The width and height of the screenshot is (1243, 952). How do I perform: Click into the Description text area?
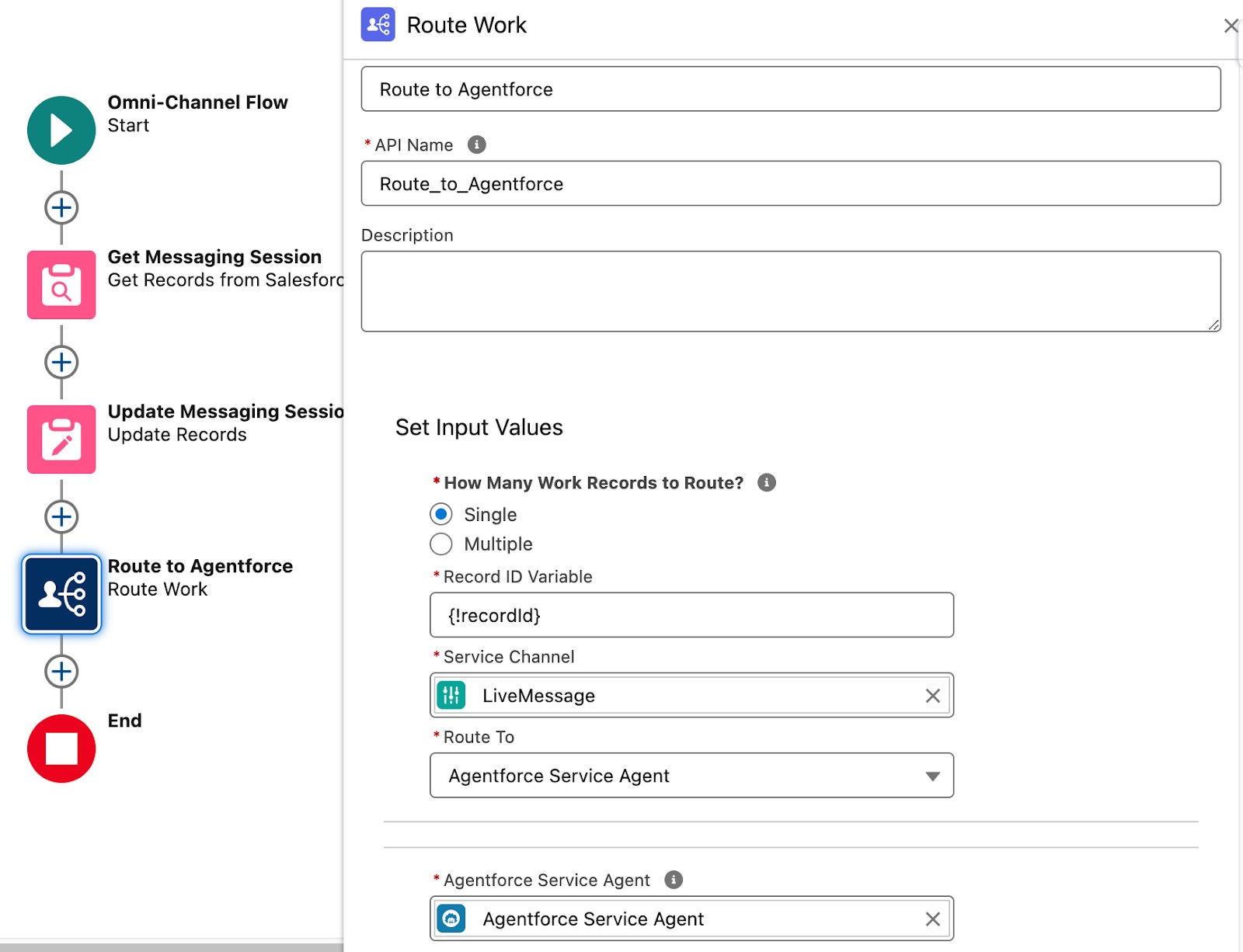click(790, 291)
